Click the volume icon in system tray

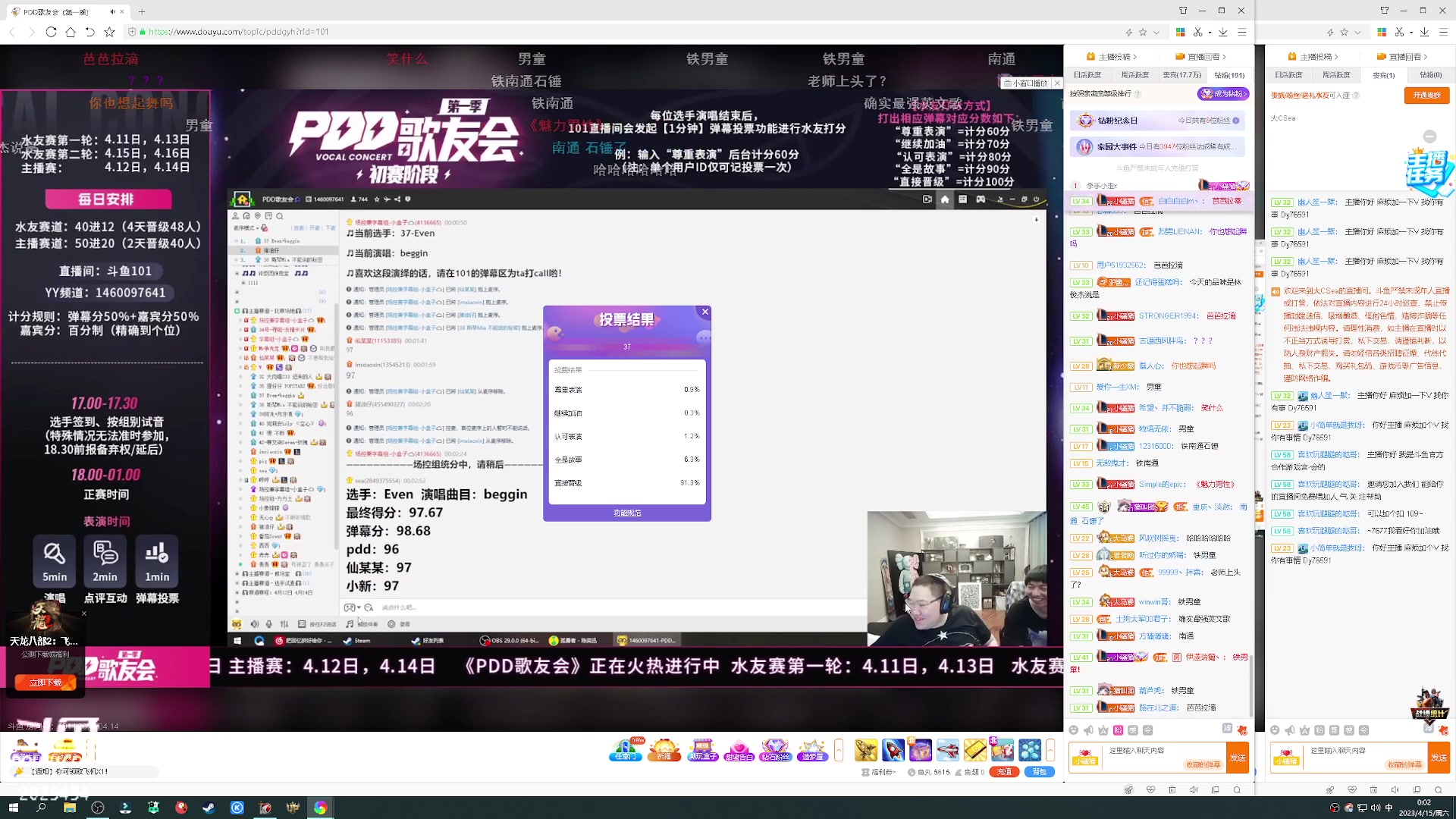[1376, 808]
